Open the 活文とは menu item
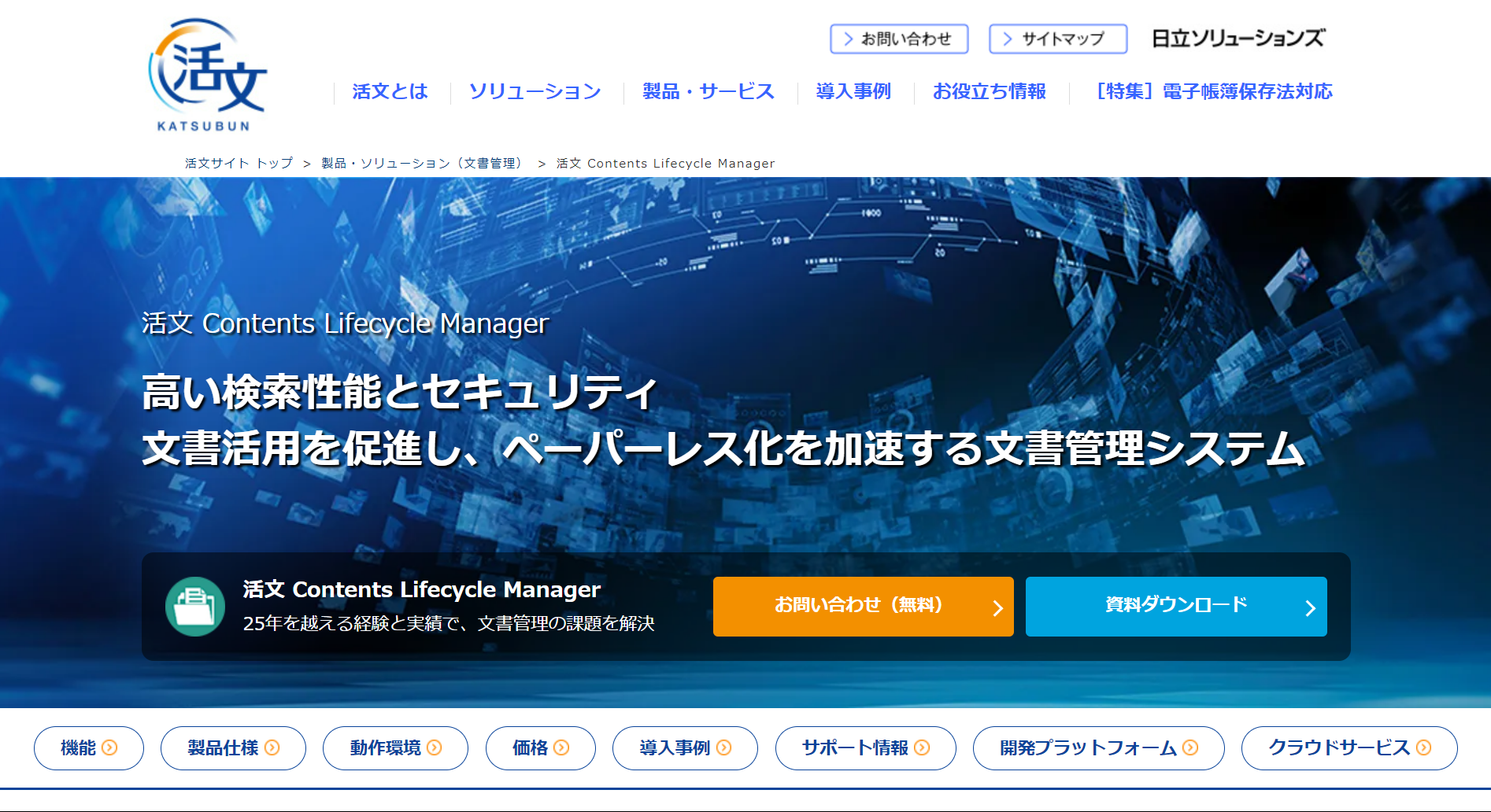Screen dimensions: 1491x812 390,92
